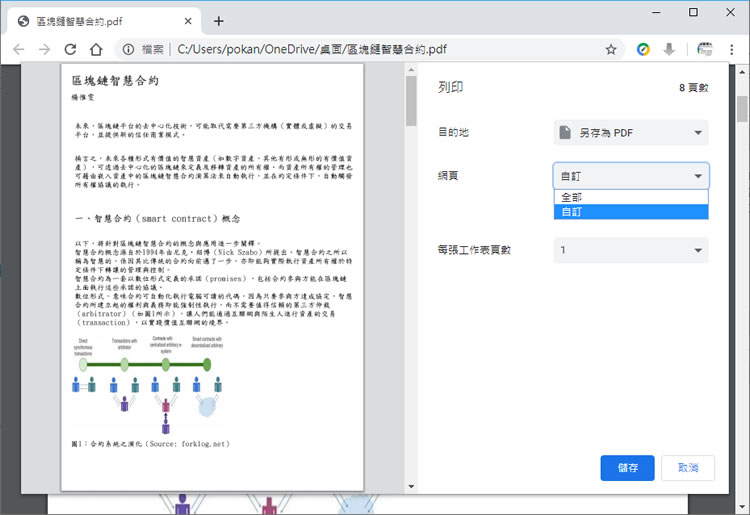Click the first page preview thumbnail
Image resolution: width=750 pixels, height=515 pixels.
click(212, 277)
